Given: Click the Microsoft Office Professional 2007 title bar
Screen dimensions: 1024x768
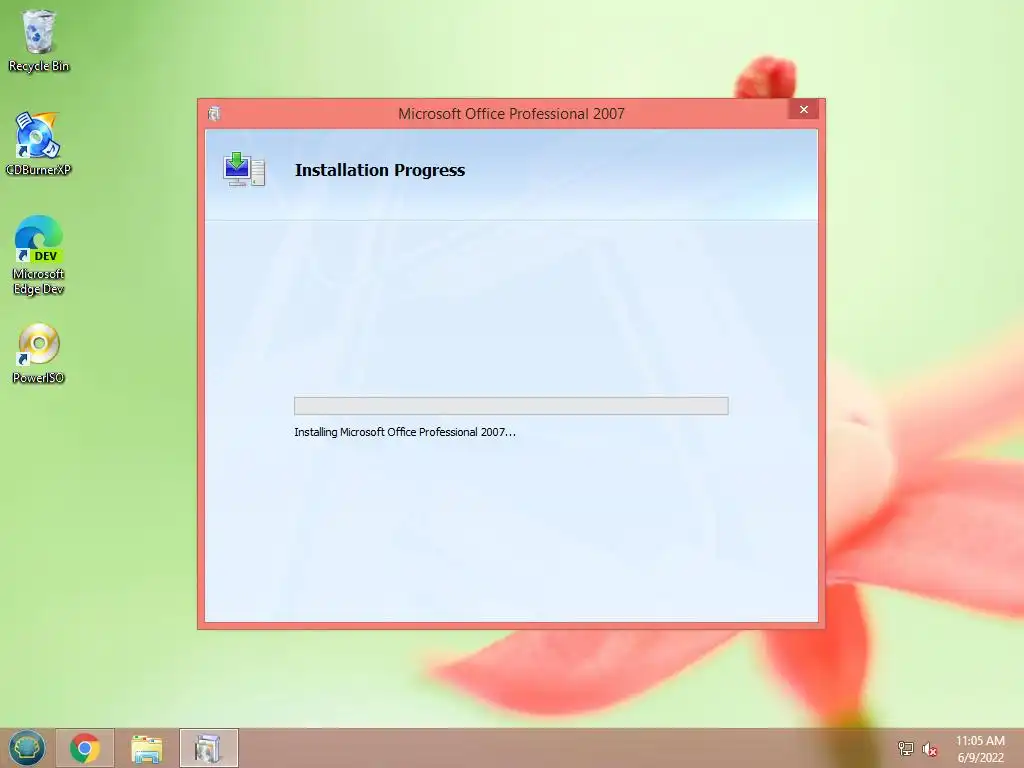Looking at the screenshot, I should [511, 114].
